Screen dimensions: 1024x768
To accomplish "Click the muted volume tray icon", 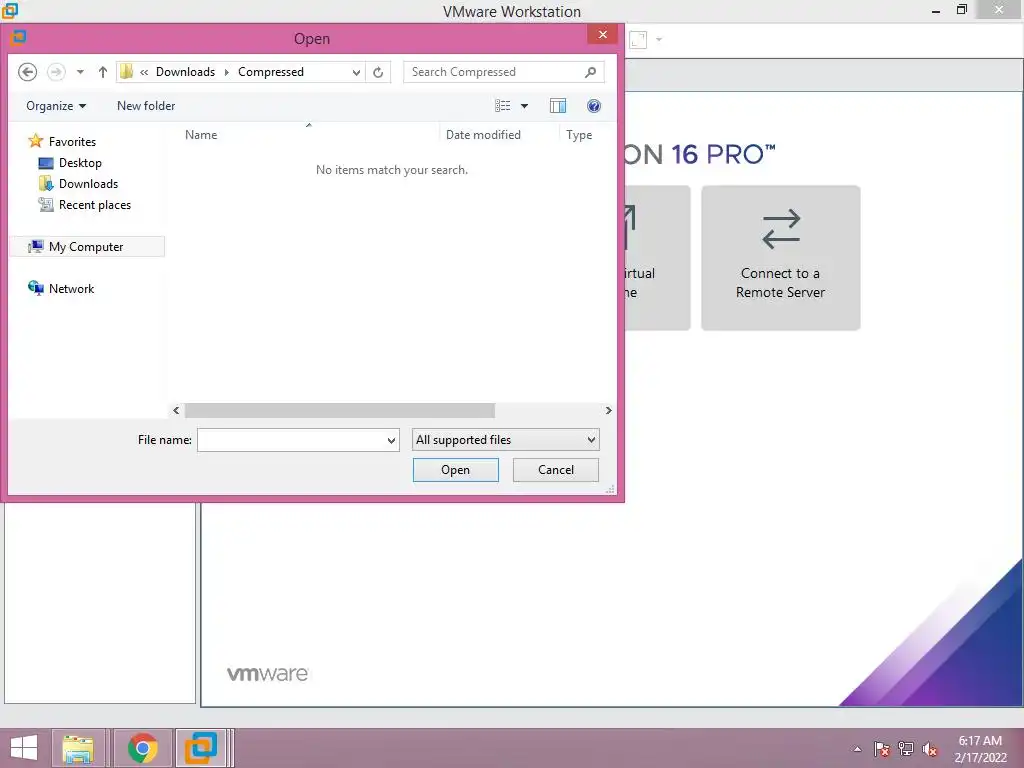I will pos(930,749).
